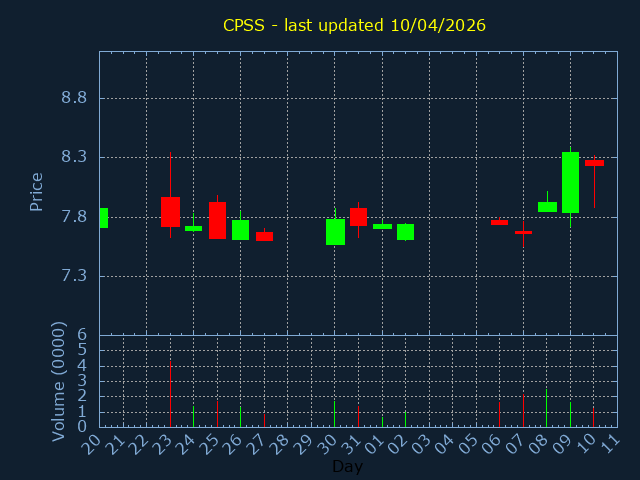Click the 7.8 price tick label
The height and width of the screenshot is (480, 640).
coord(74,216)
